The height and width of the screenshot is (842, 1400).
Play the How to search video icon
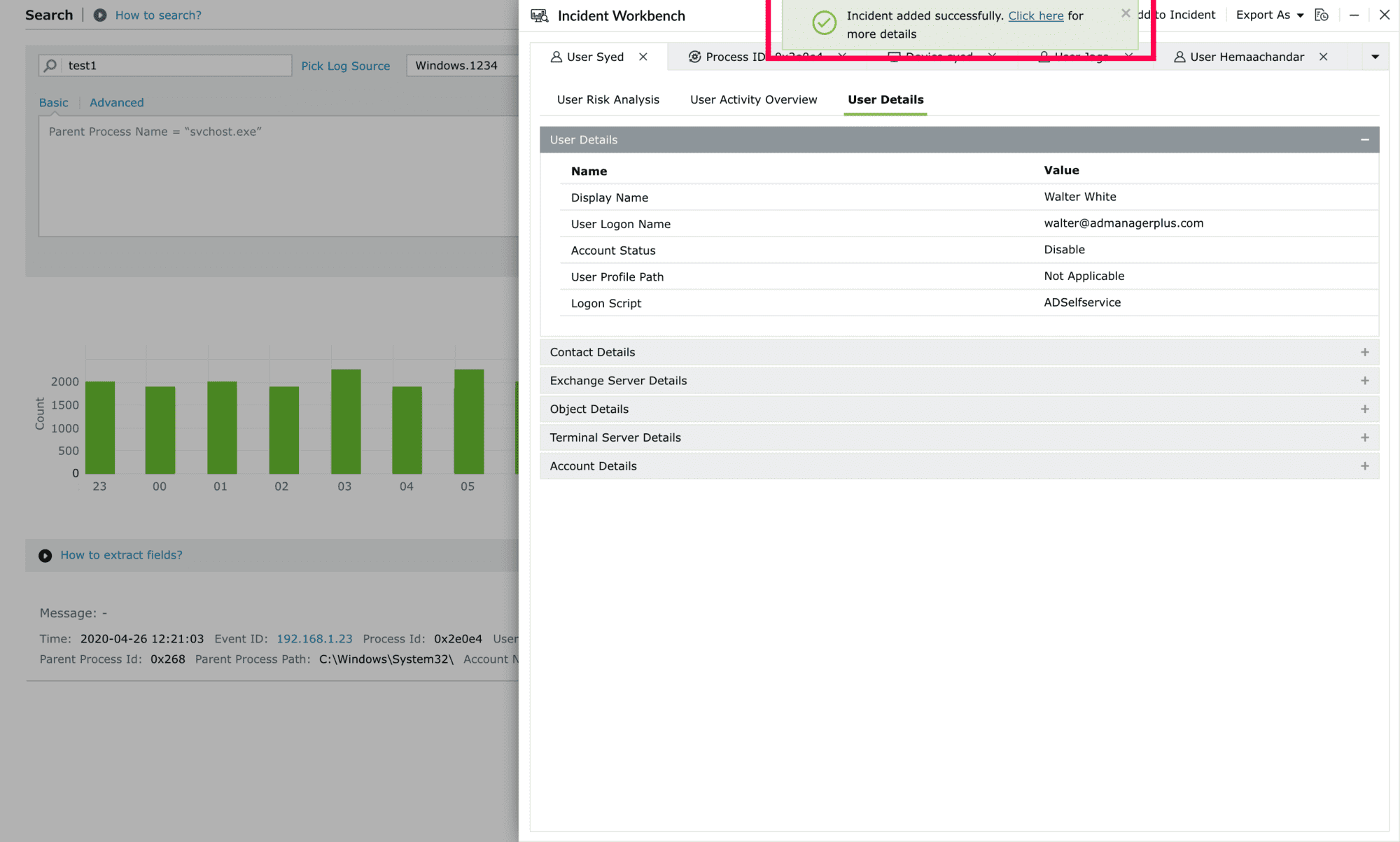pos(100,15)
